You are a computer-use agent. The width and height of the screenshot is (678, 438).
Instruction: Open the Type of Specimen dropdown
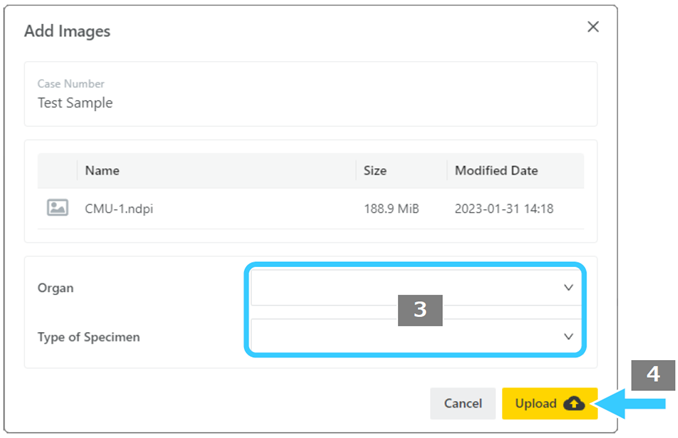[x=416, y=337]
